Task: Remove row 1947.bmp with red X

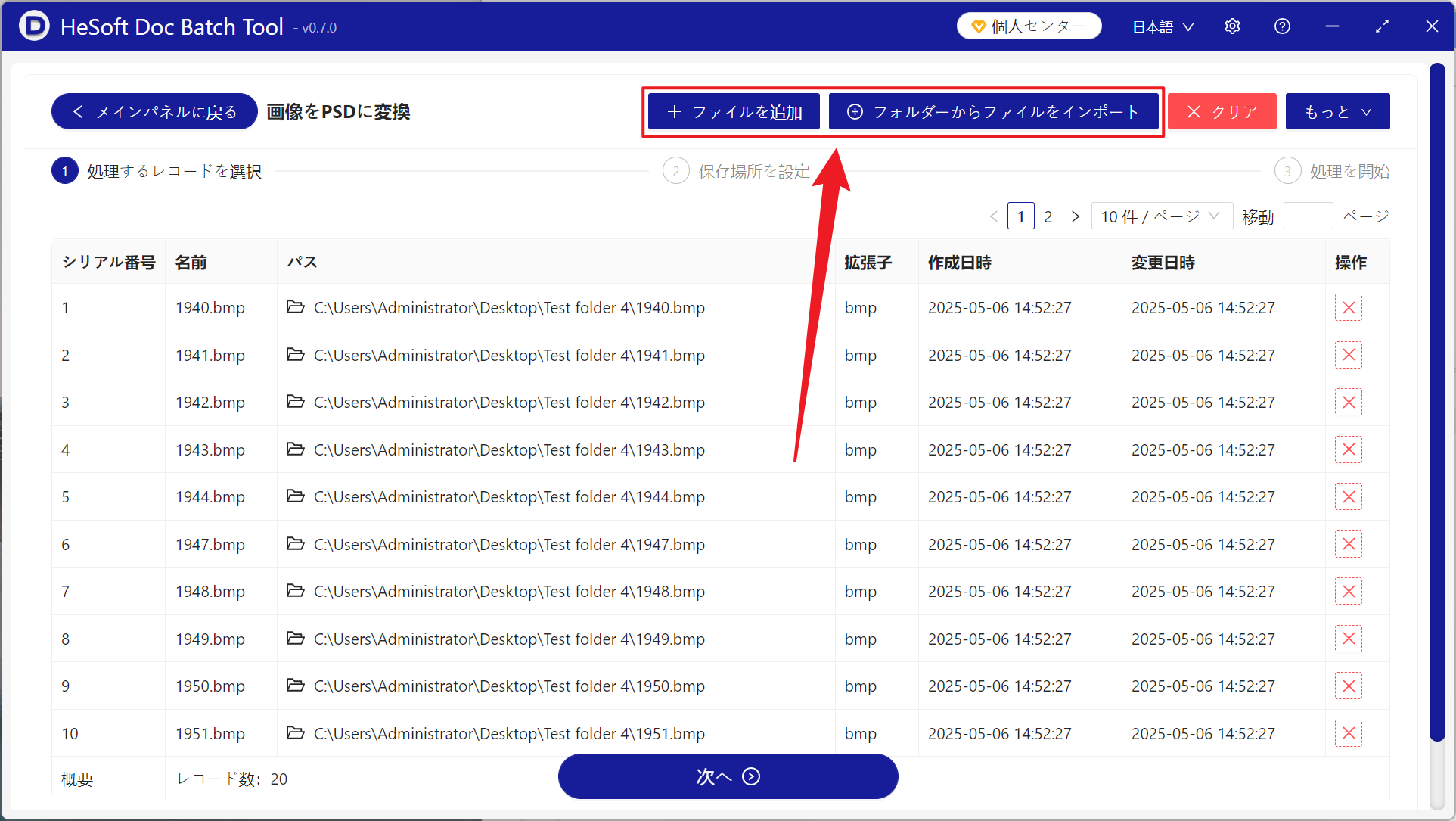Action: 1349,544
